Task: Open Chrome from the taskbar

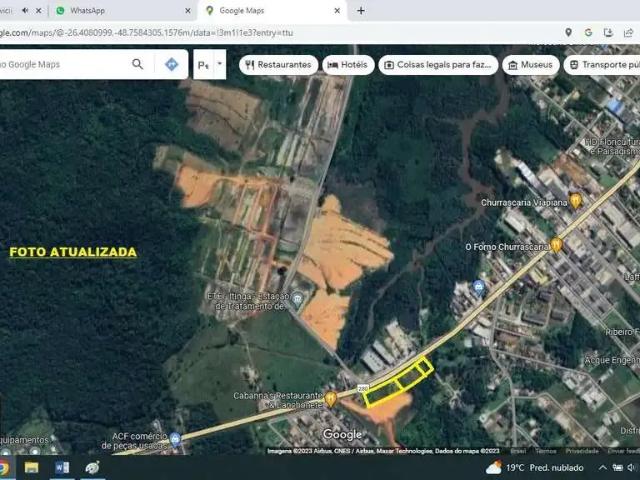Action: [3, 468]
